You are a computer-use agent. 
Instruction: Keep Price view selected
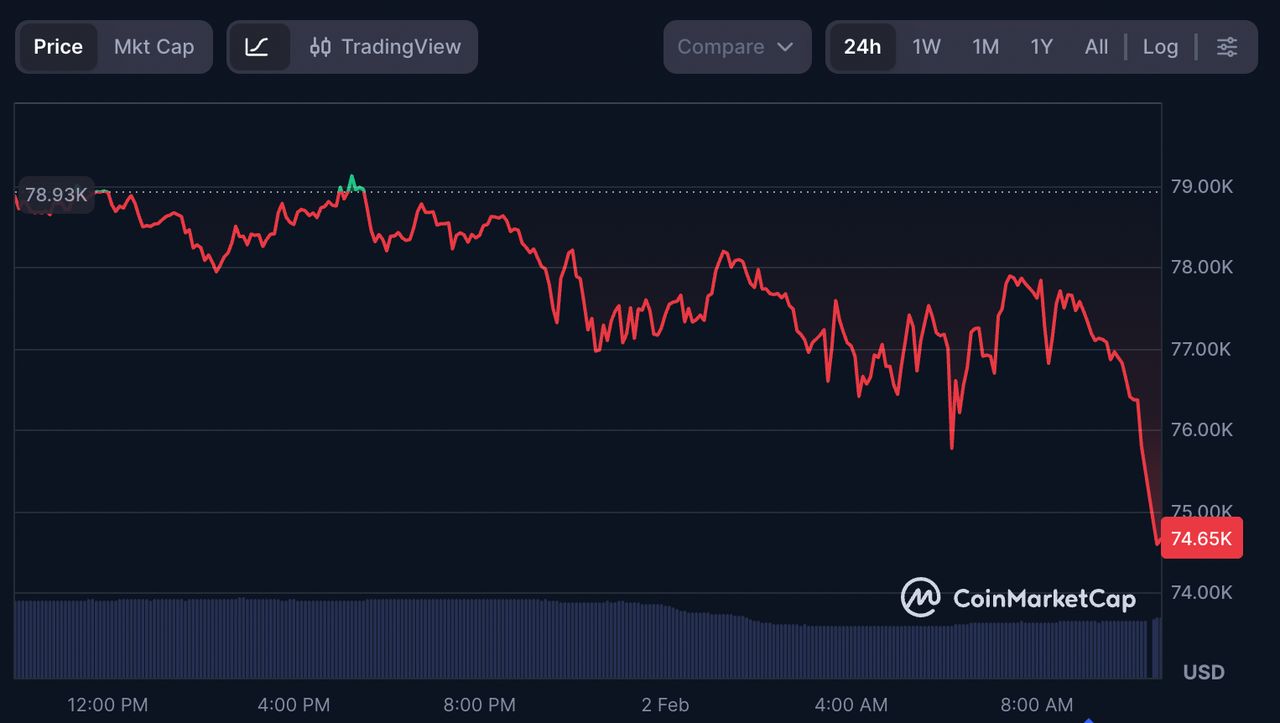point(58,46)
